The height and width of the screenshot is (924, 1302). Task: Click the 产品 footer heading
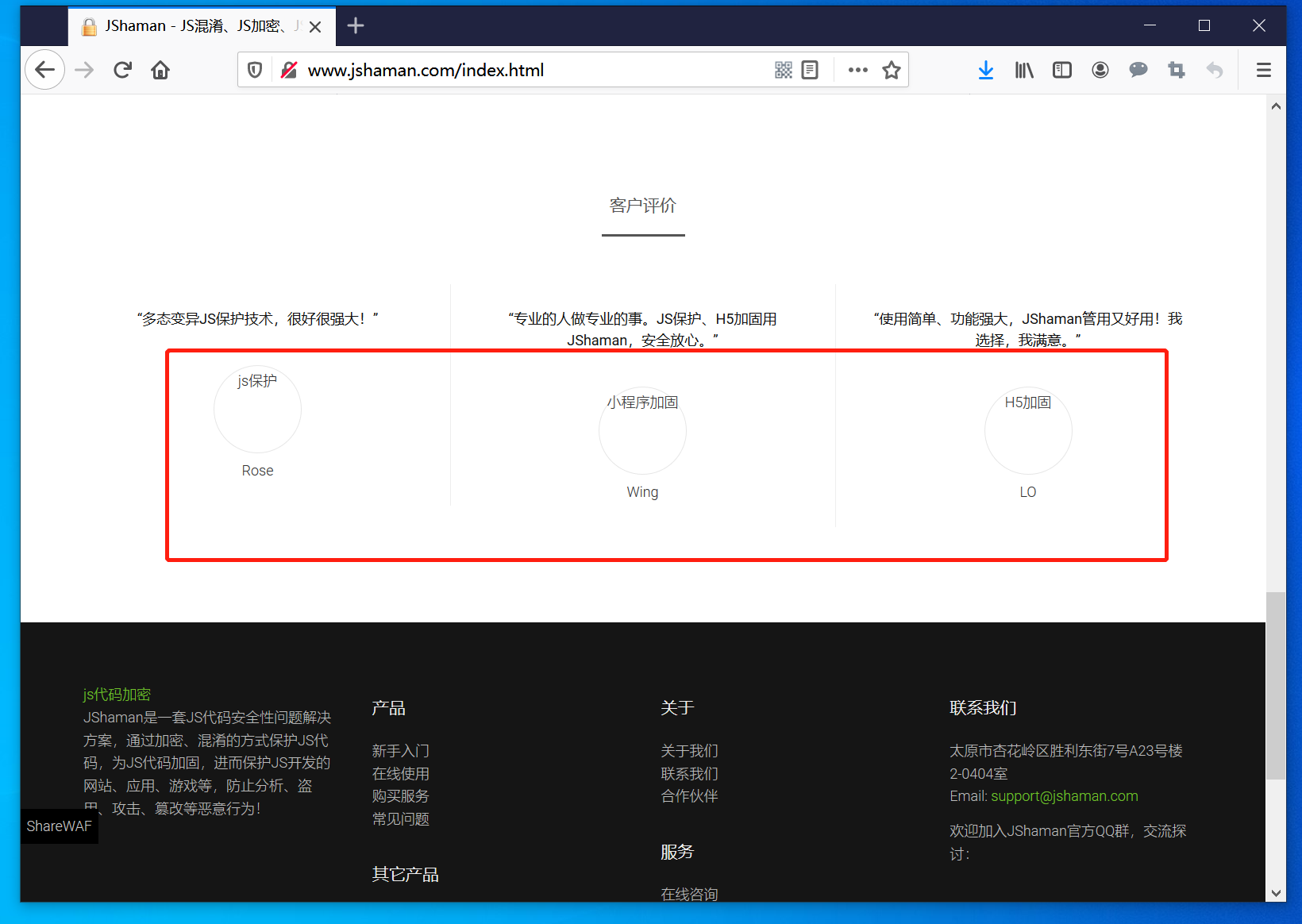(389, 708)
